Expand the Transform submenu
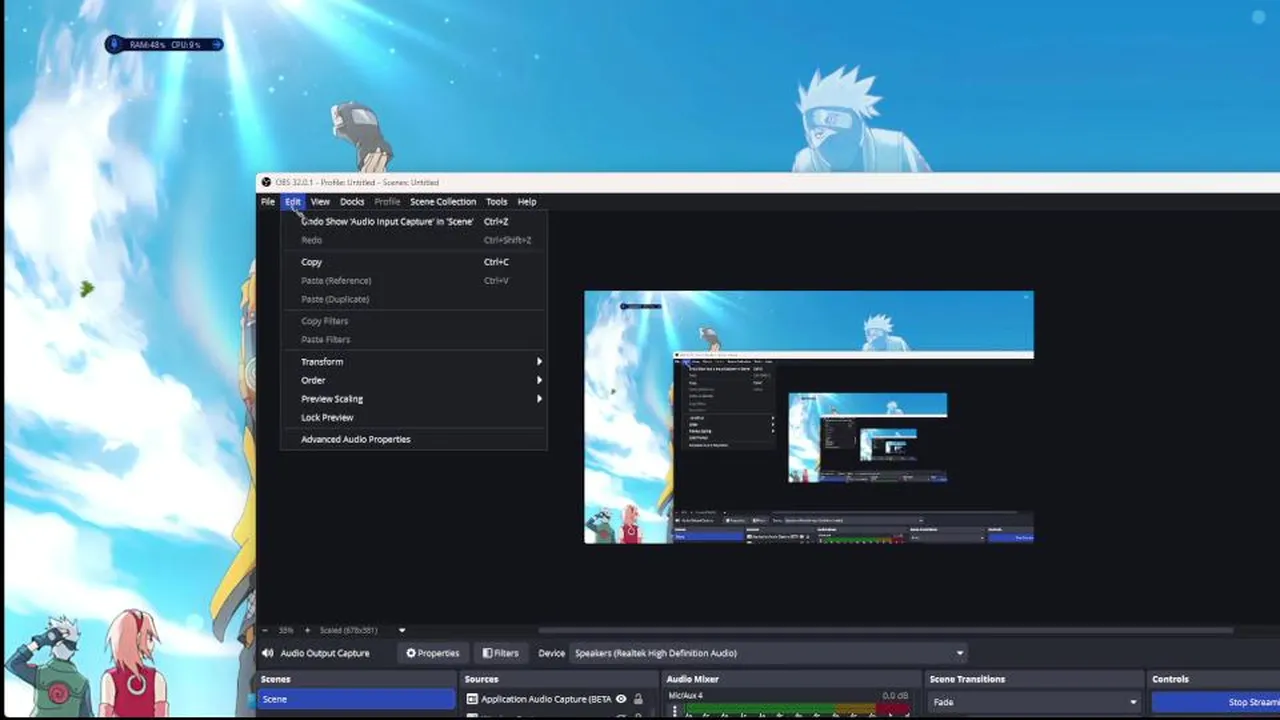1280x720 pixels. click(x=413, y=361)
